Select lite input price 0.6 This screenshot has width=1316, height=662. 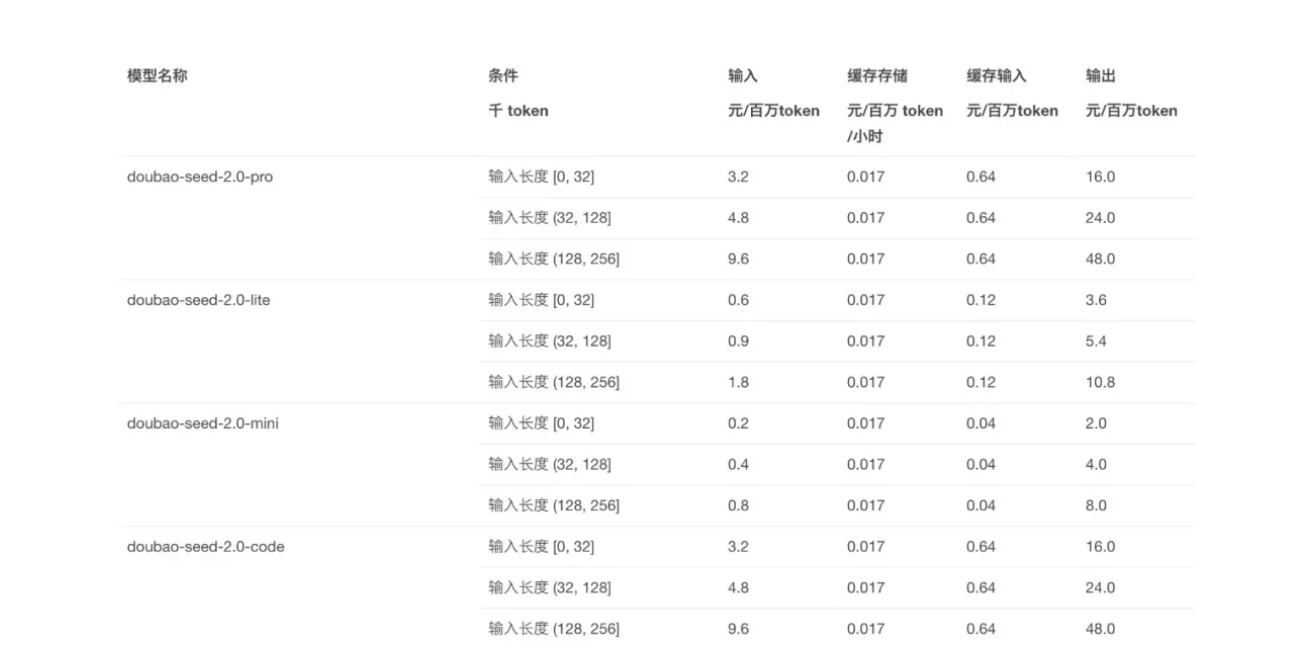pyautogui.click(x=738, y=300)
